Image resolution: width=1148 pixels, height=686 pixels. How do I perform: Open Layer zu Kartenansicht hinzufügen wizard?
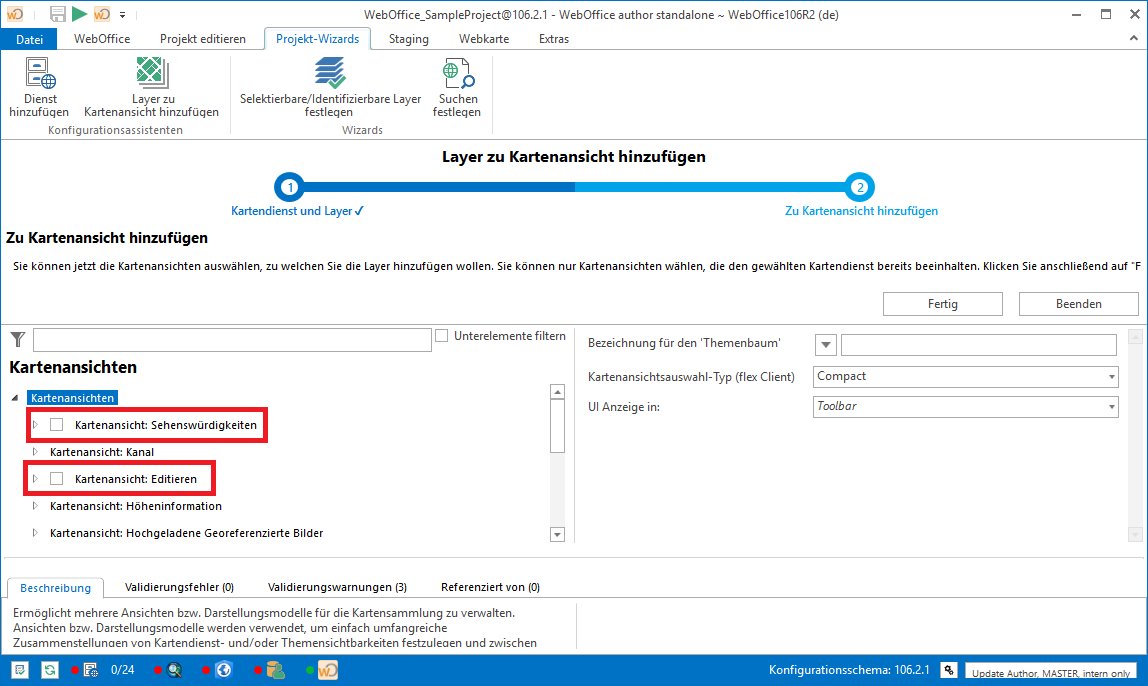pos(151,77)
